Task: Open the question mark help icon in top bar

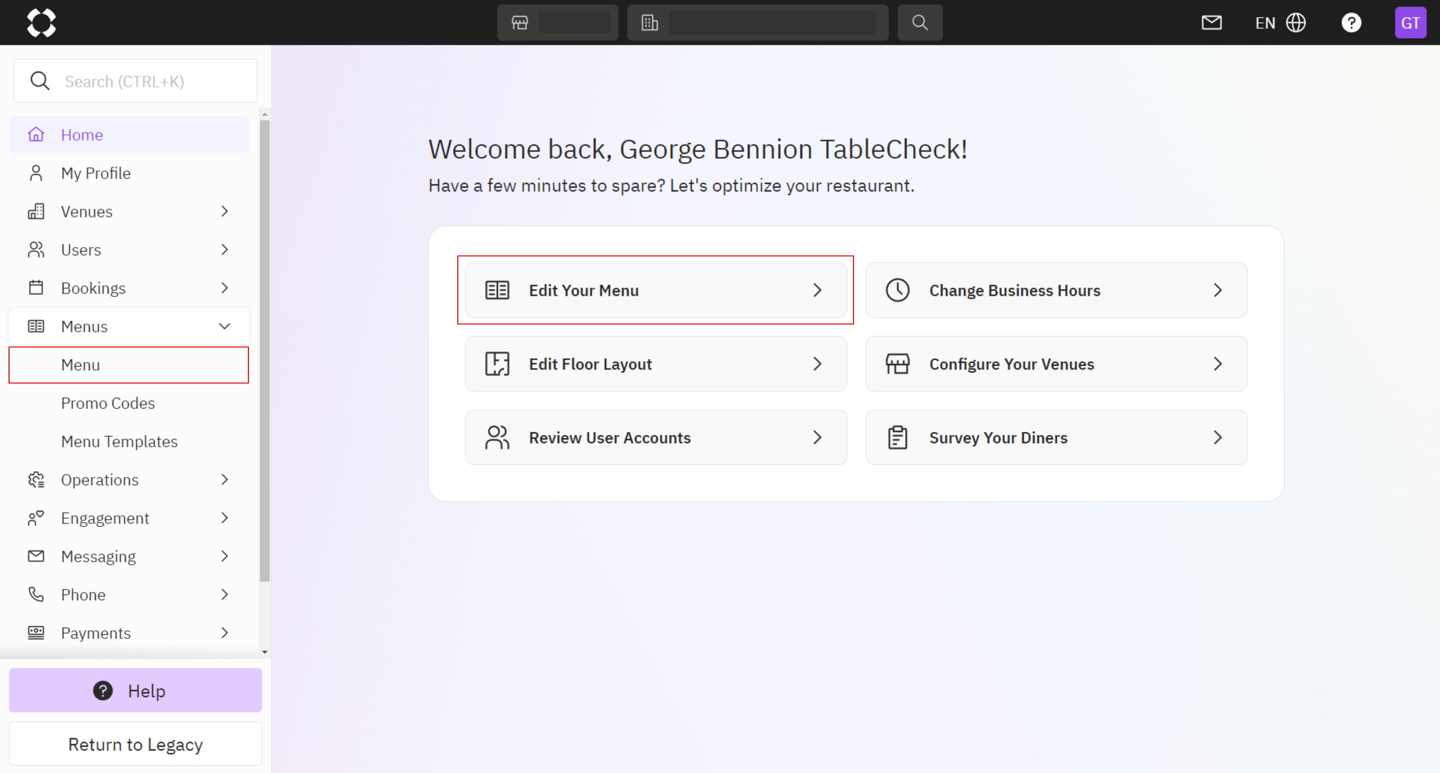Action: (1351, 22)
